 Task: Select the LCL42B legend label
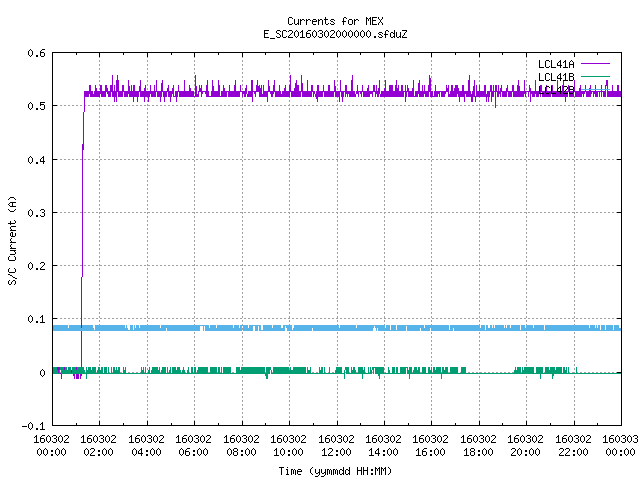(556, 90)
